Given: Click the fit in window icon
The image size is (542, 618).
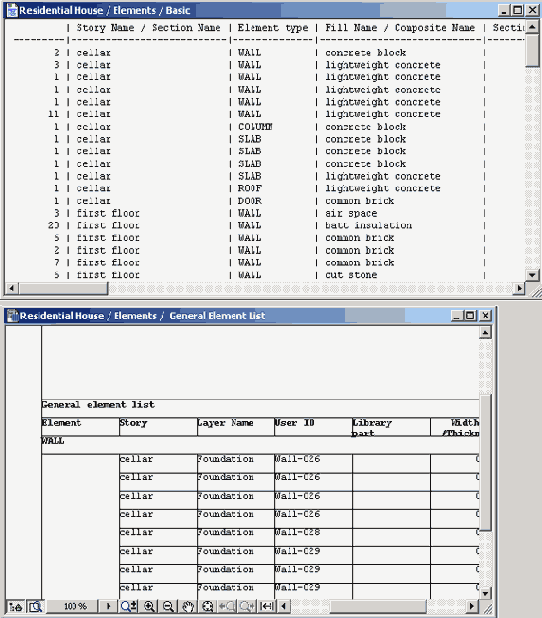Looking at the screenshot, I should [x=208, y=606].
